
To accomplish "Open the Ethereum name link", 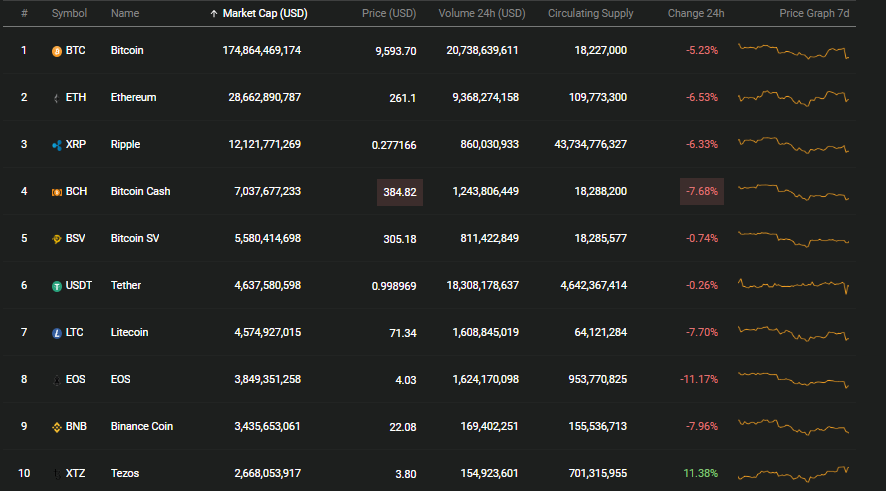I will (133, 97).
